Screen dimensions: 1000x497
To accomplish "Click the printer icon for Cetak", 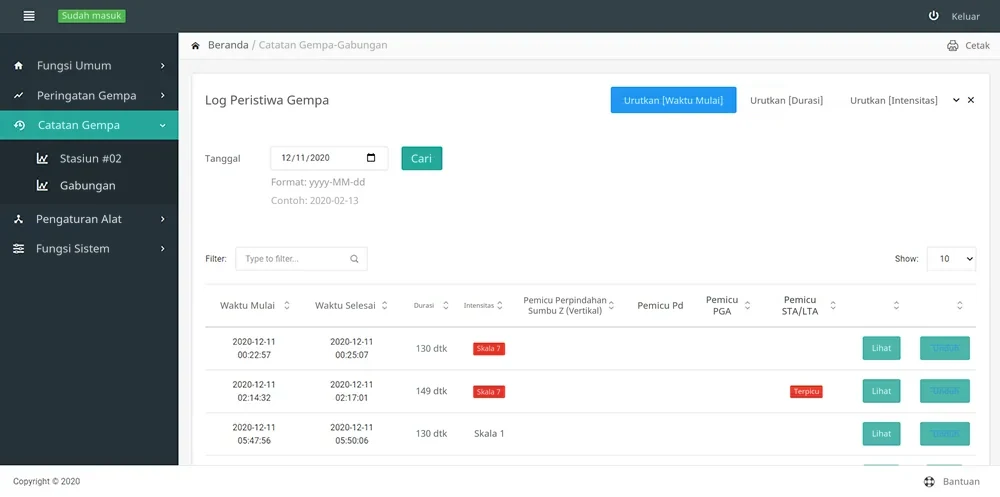I will 953,46.
